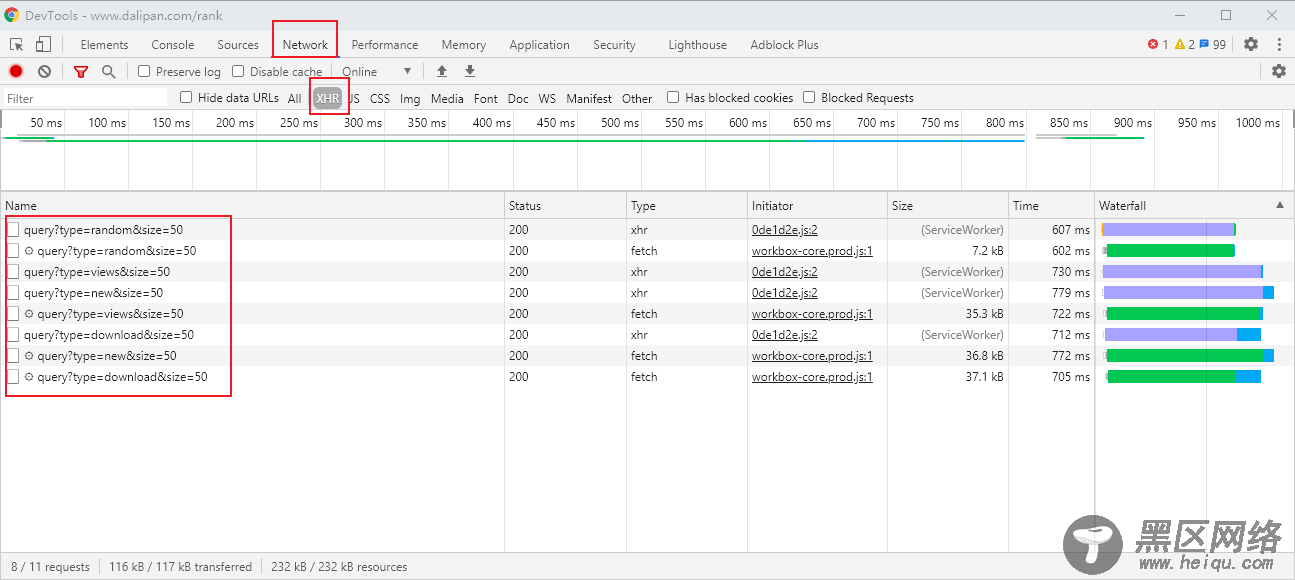Go to the Memory tab
Image resolution: width=1295 pixels, height=580 pixels.
click(x=464, y=44)
